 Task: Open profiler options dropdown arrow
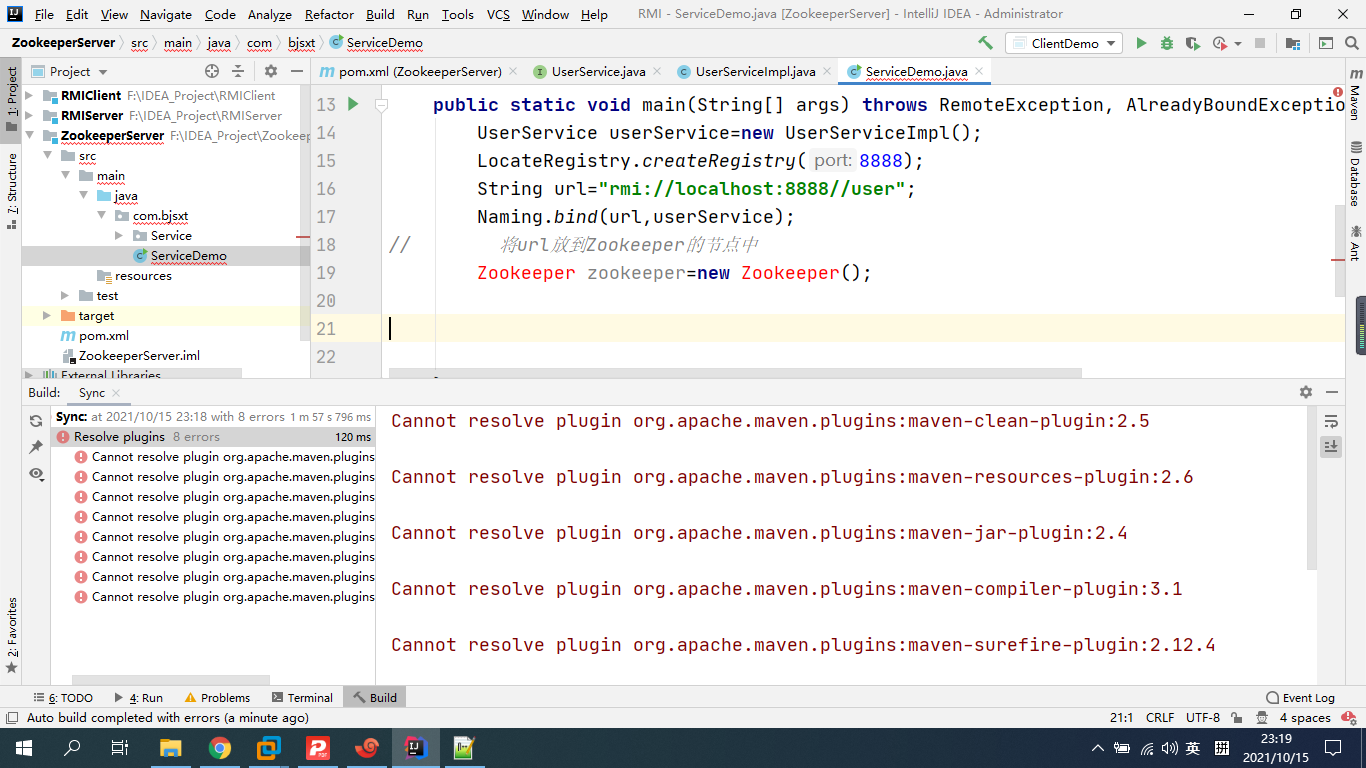click(x=1238, y=43)
